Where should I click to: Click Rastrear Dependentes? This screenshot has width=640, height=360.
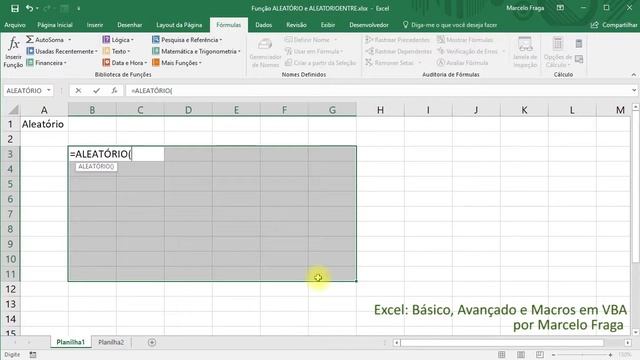pos(398,51)
